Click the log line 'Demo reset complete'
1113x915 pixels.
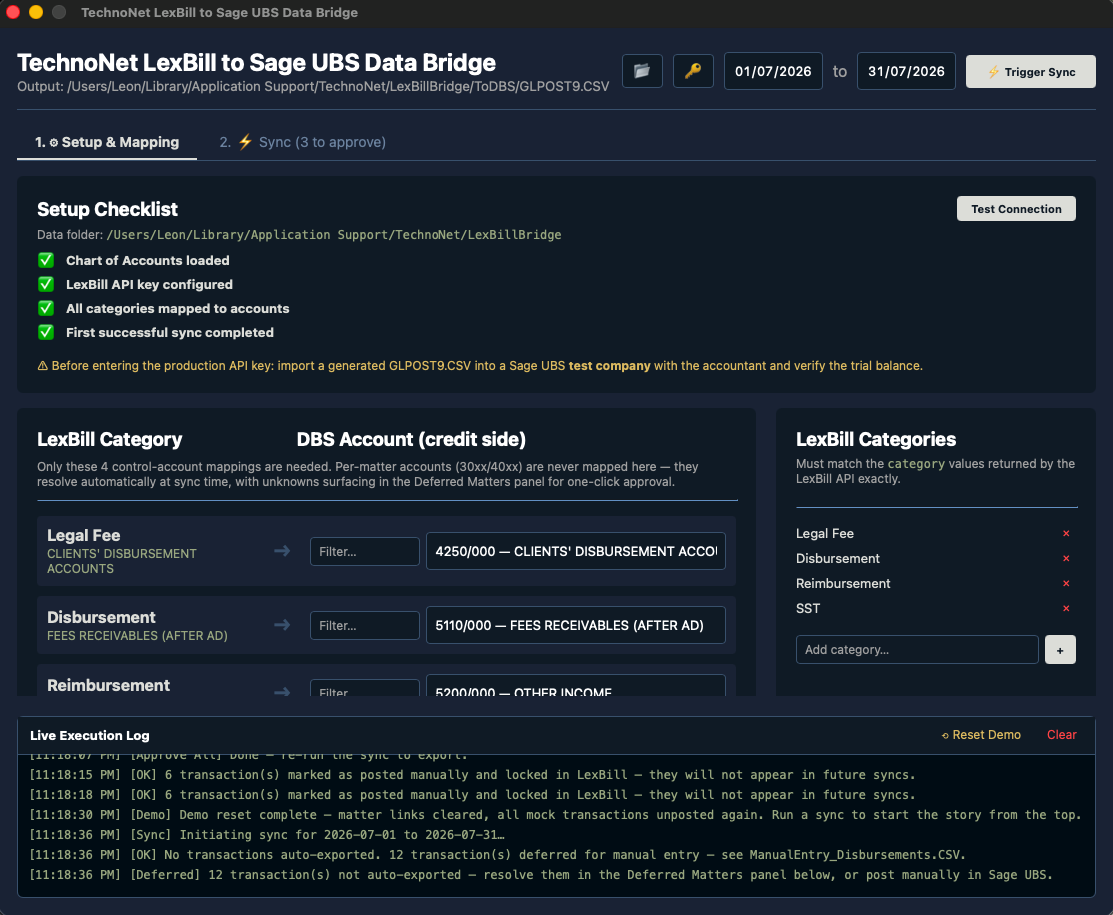[555, 815]
